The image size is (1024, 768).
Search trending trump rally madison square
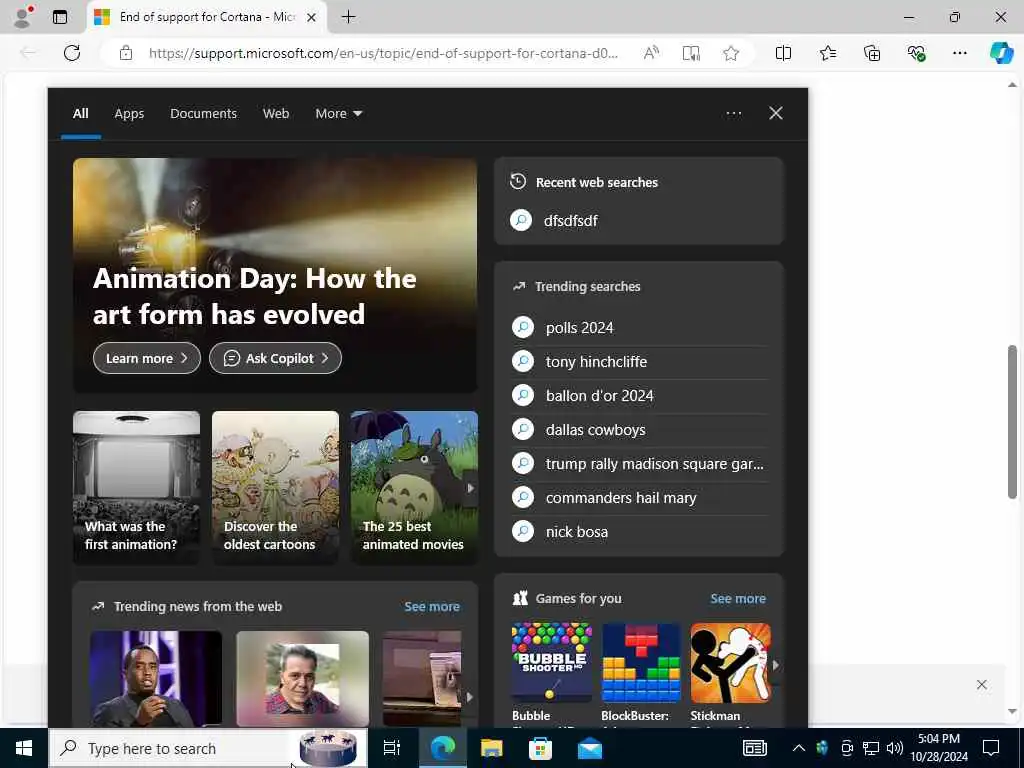click(639, 463)
